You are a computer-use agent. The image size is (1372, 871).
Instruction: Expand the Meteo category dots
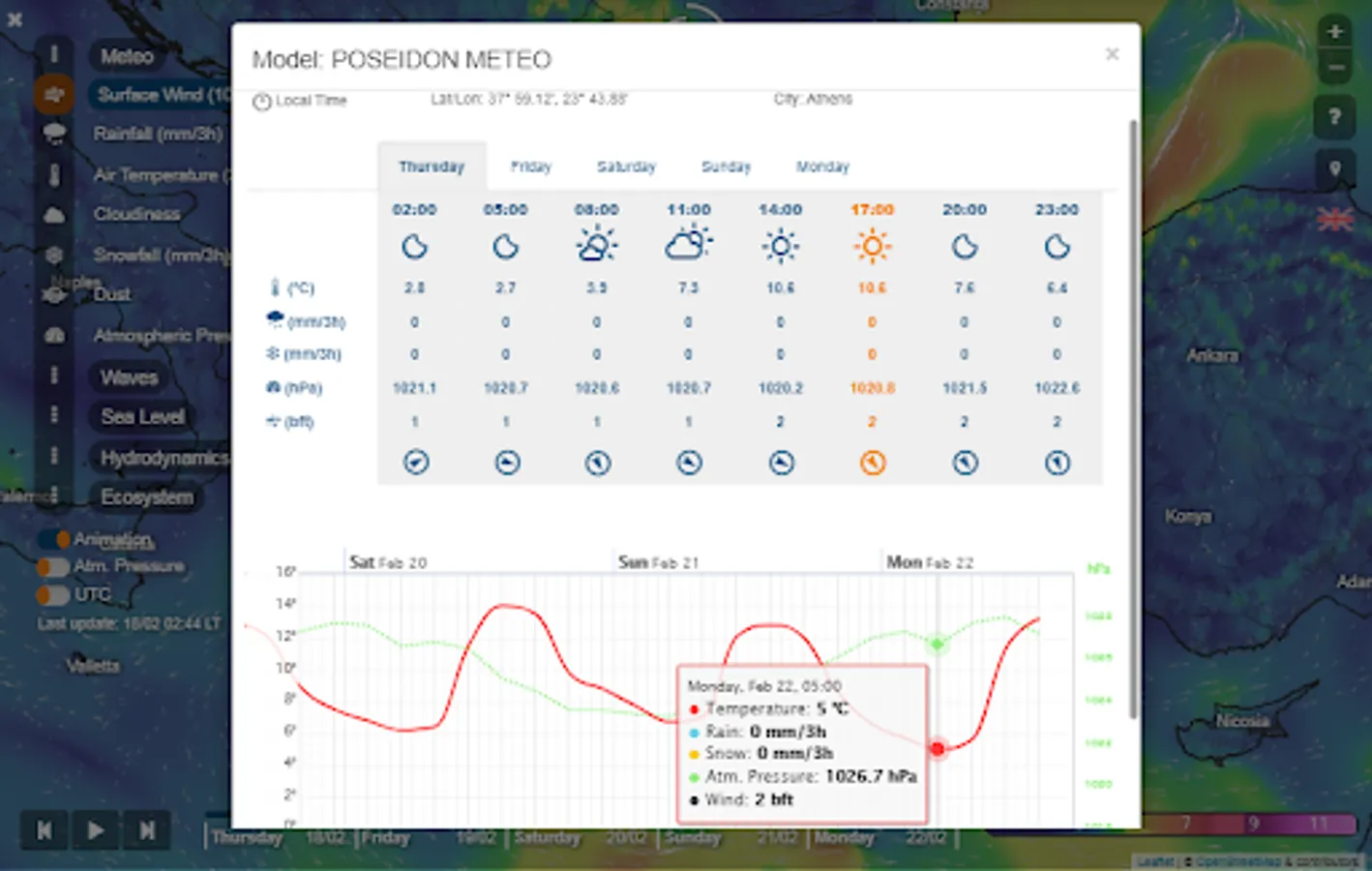[x=54, y=55]
